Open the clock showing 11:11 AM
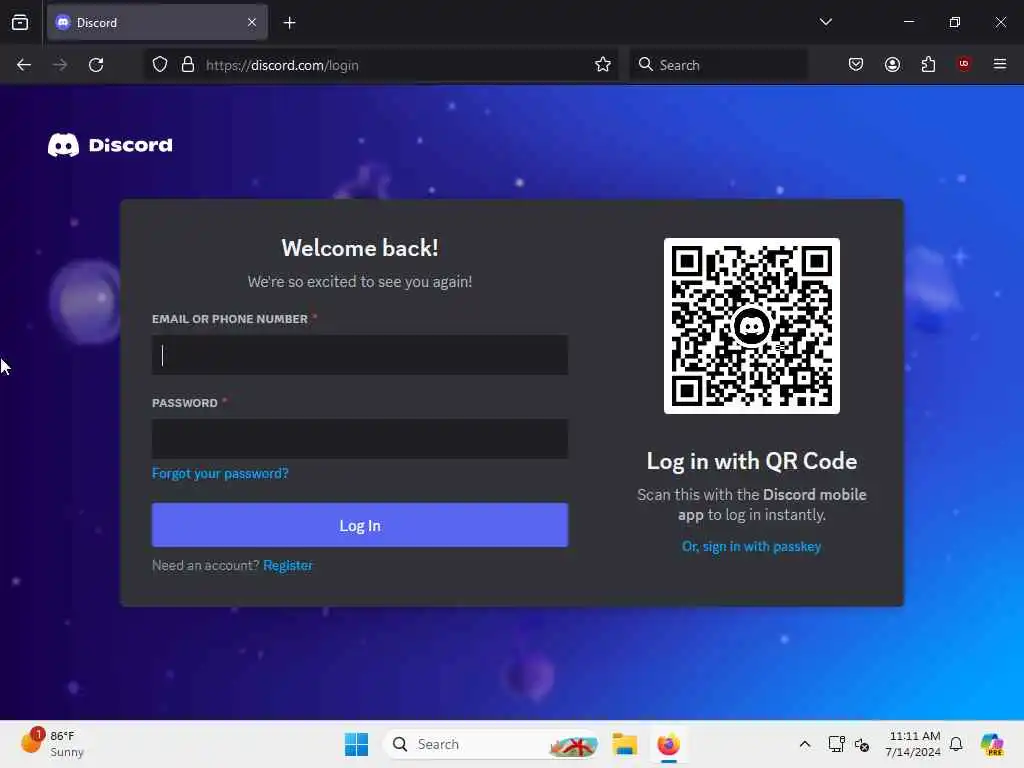Screen dimensions: 1024x768 [x=913, y=744]
